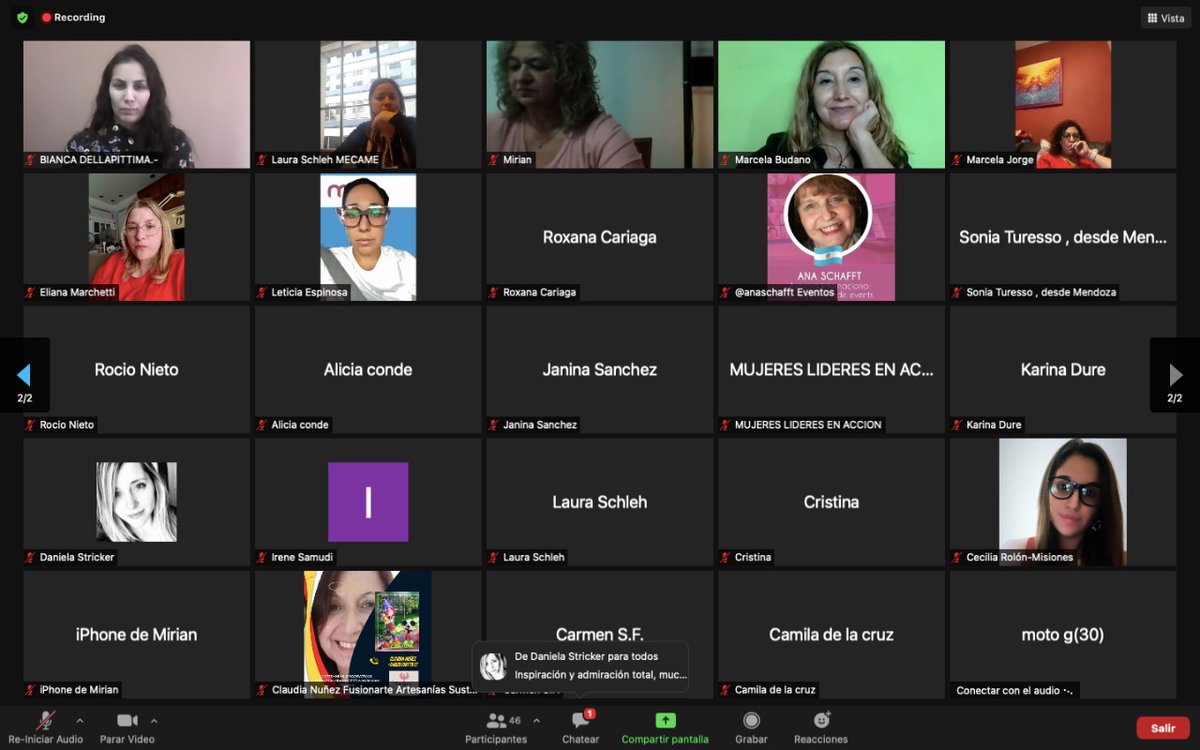The image size is (1200, 750).
Task: Click muted mic icon beside Eliana Marchetti label
Action: click(31, 293)
